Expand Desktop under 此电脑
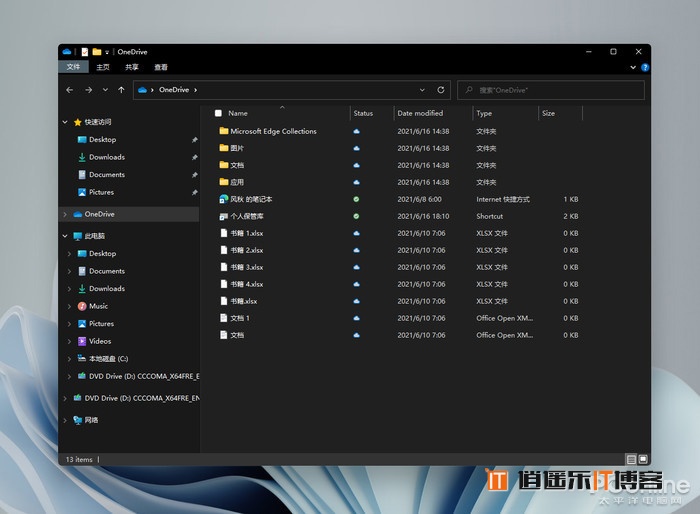The height and width of the screenshot is (514, 700). click(69, 254)
